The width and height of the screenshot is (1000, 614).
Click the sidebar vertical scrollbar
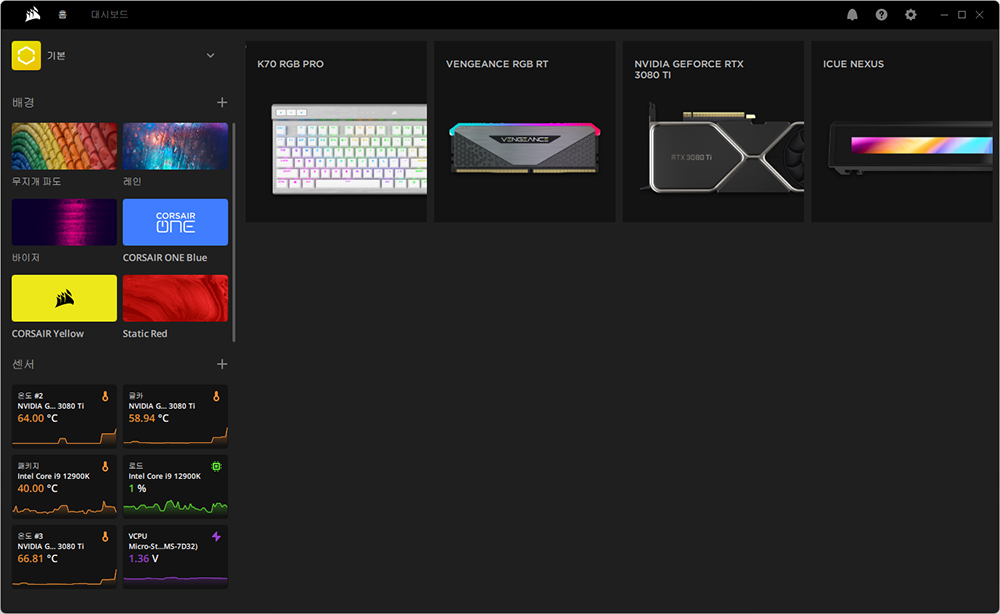tap(234, 232)
